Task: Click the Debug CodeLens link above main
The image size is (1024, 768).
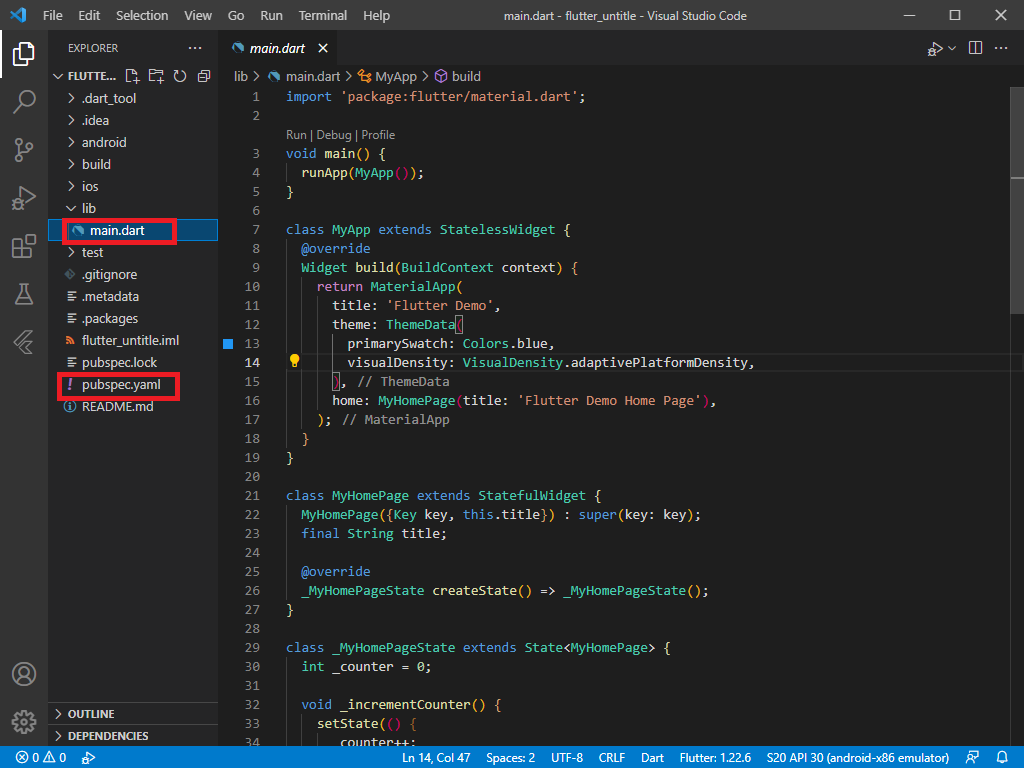Action: (333, 135)
